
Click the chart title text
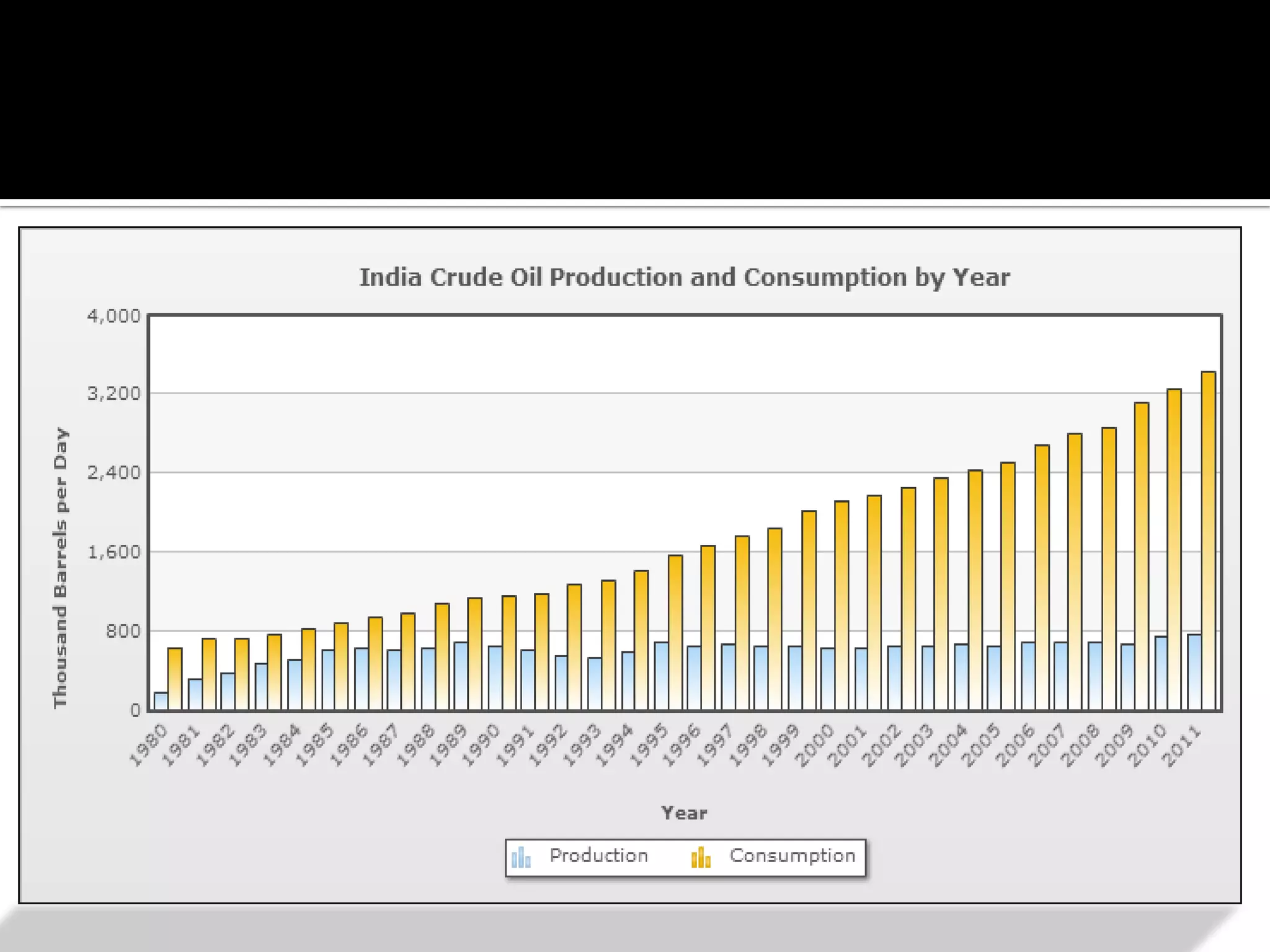(685, 277)
